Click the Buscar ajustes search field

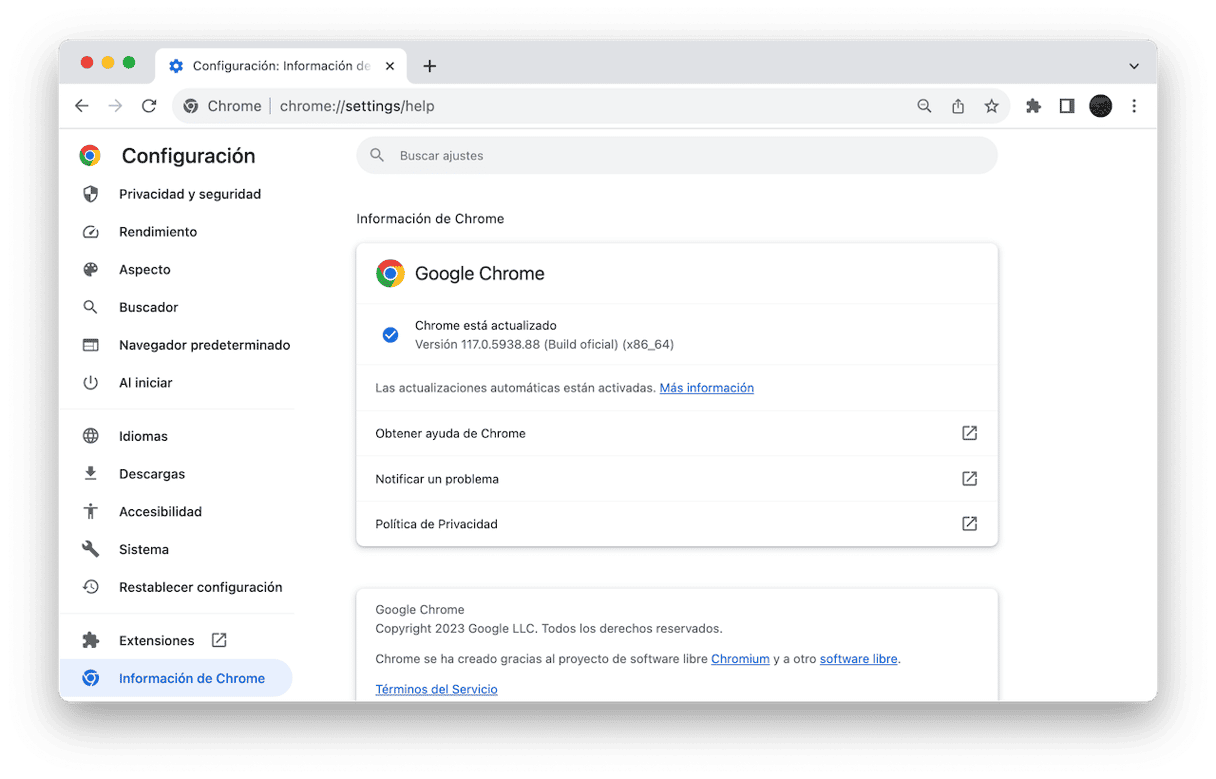tap(677, 156)
